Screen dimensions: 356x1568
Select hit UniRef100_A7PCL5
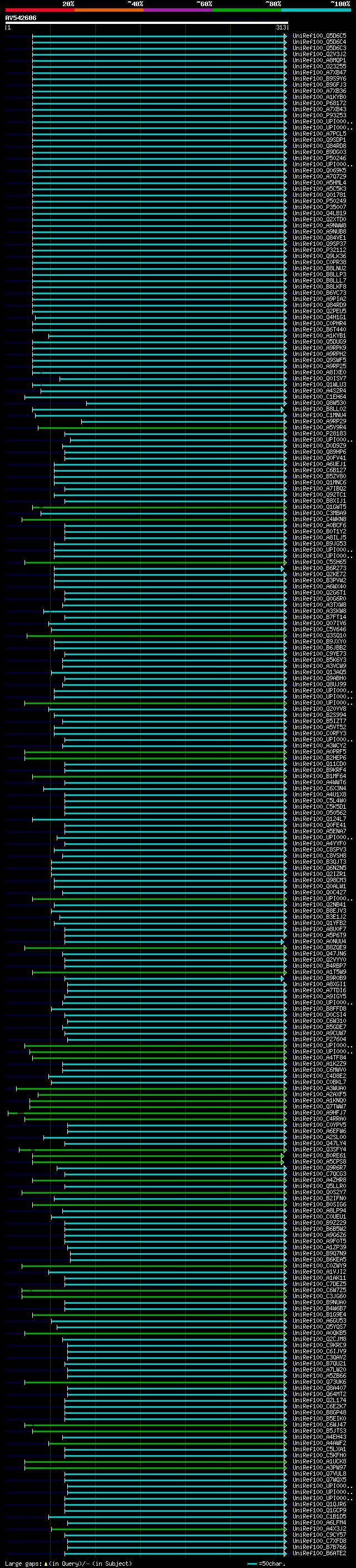319,134
